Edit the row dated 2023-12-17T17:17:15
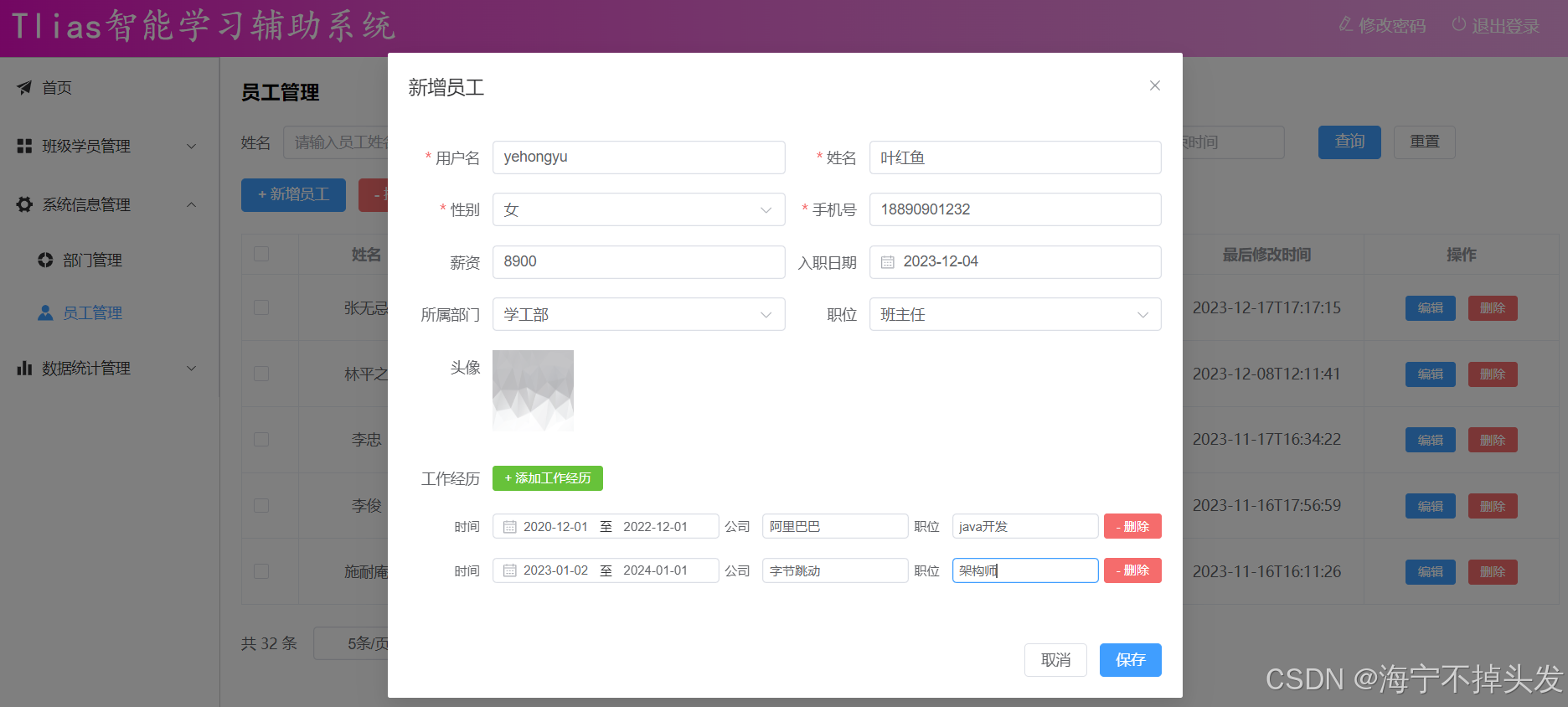The image size is (1568, 707). point(1430,308)
